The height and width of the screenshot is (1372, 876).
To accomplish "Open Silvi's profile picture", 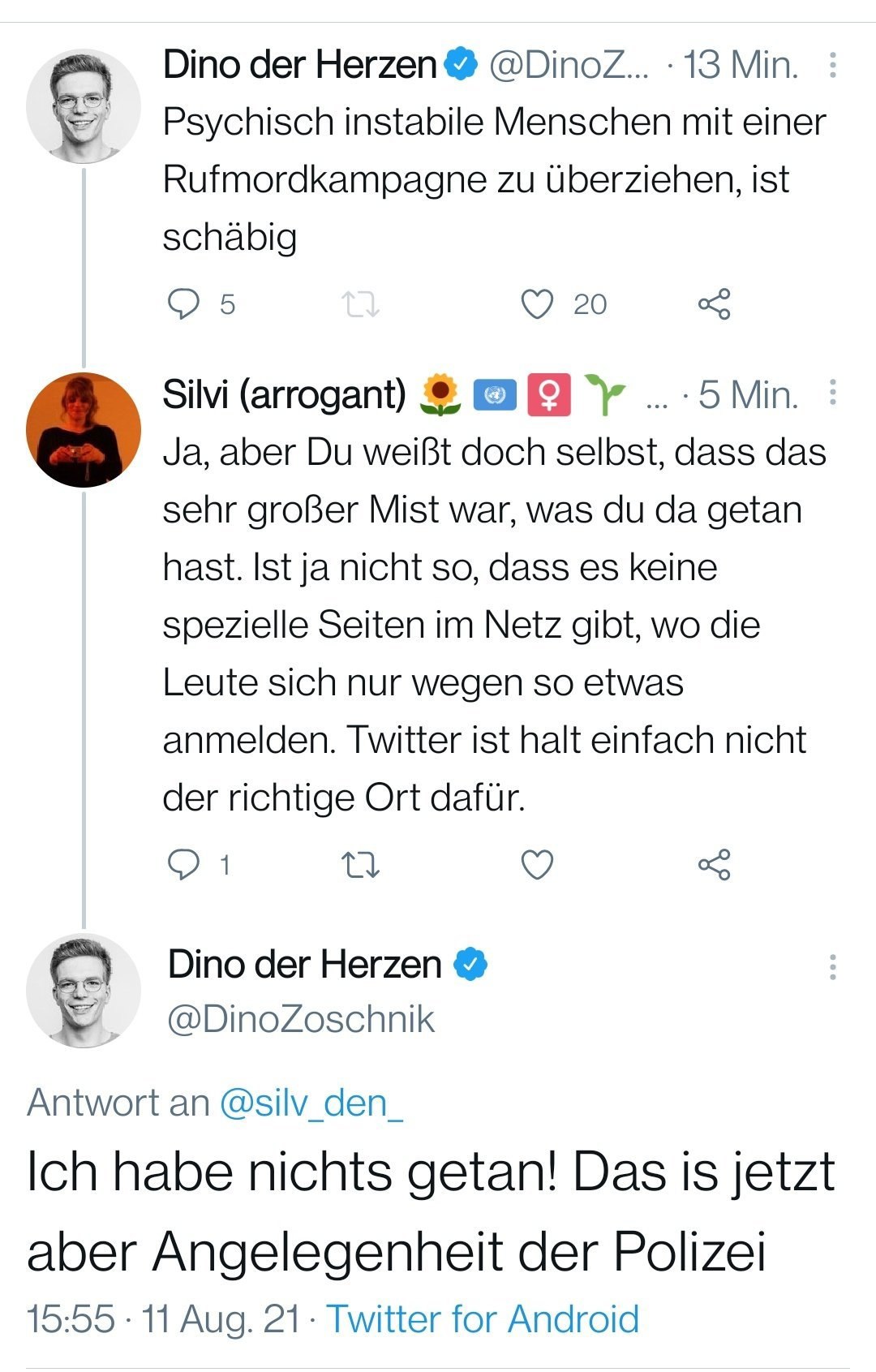I will click(83, 429).
